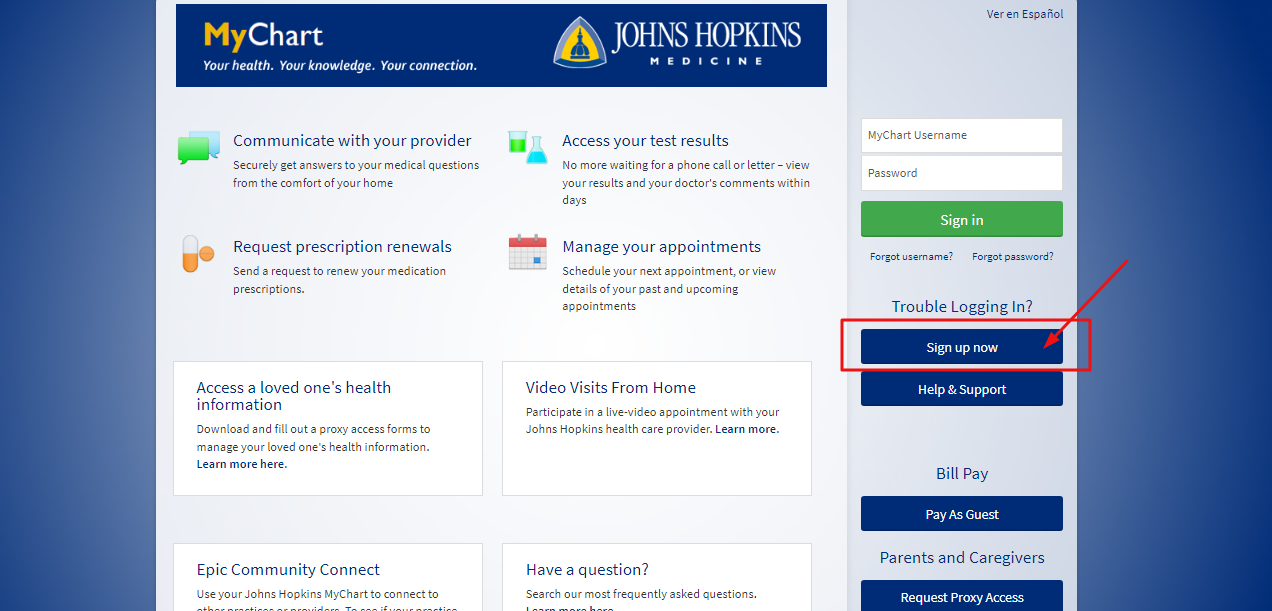Click the Sign up now button

(961, 346)
